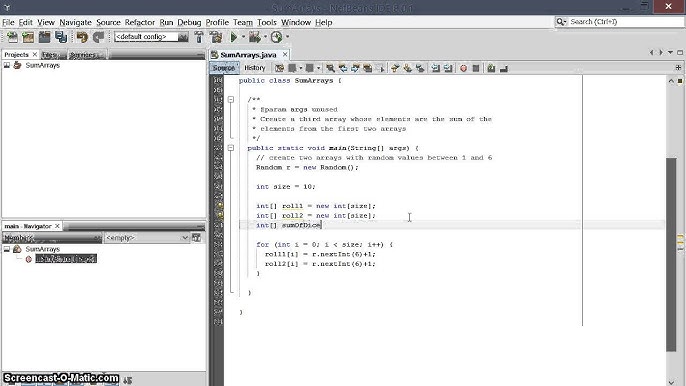Click the Save All toolbar icon
Screen dimensions: 686x386
(x=61, y=37)
